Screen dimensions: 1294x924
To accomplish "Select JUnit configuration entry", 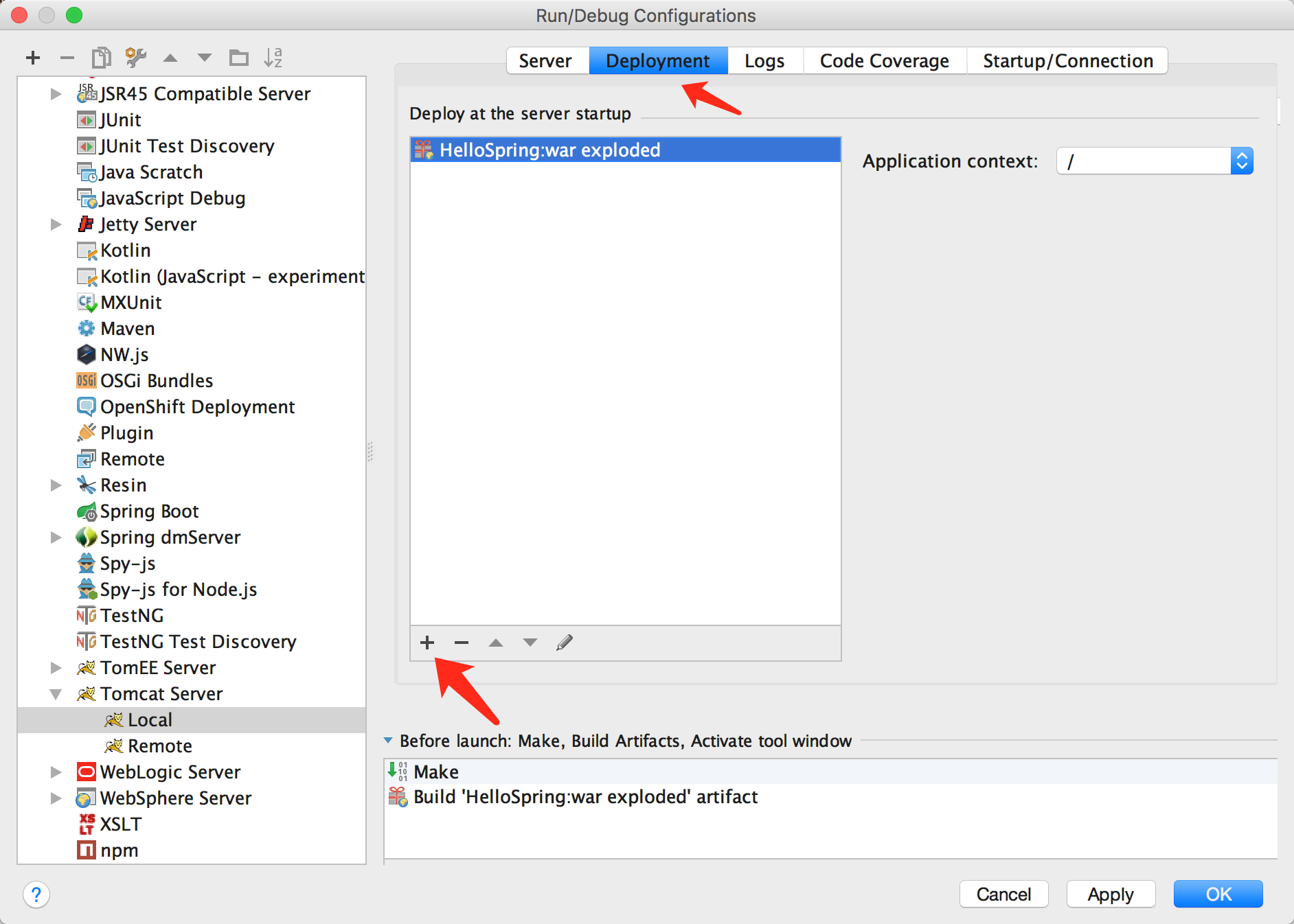I will tap(192, 120).
